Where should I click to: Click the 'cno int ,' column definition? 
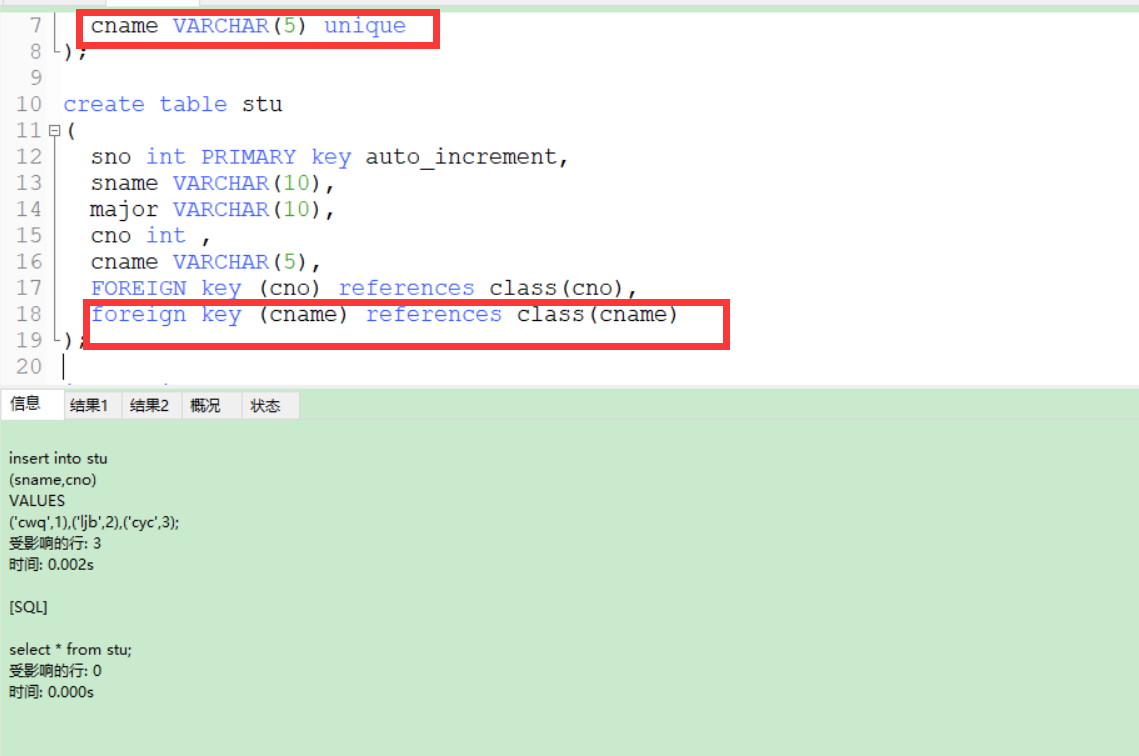tap(150, 235)
